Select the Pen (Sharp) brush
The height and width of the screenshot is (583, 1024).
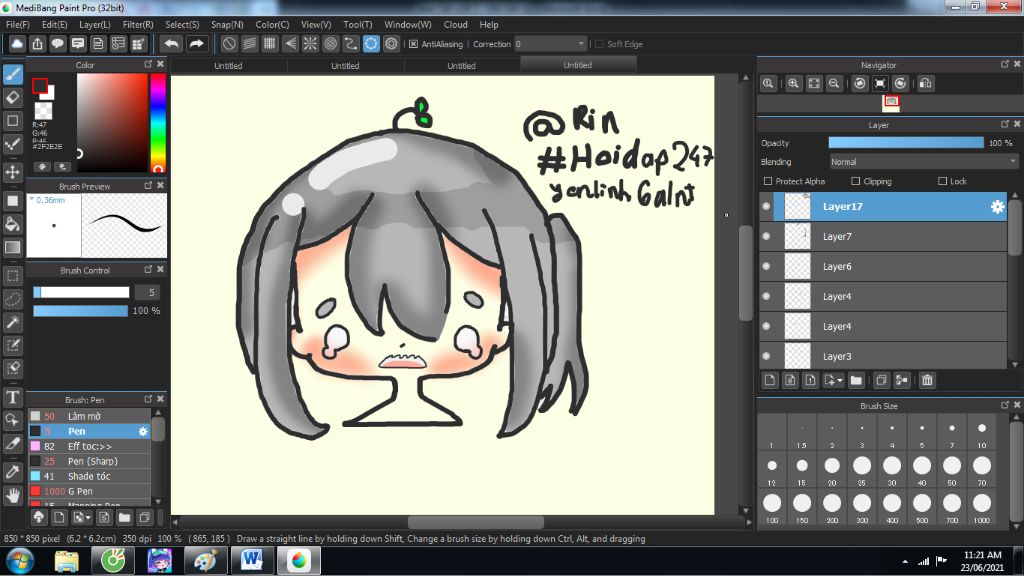pyautogui.click(x=89, y=461)
